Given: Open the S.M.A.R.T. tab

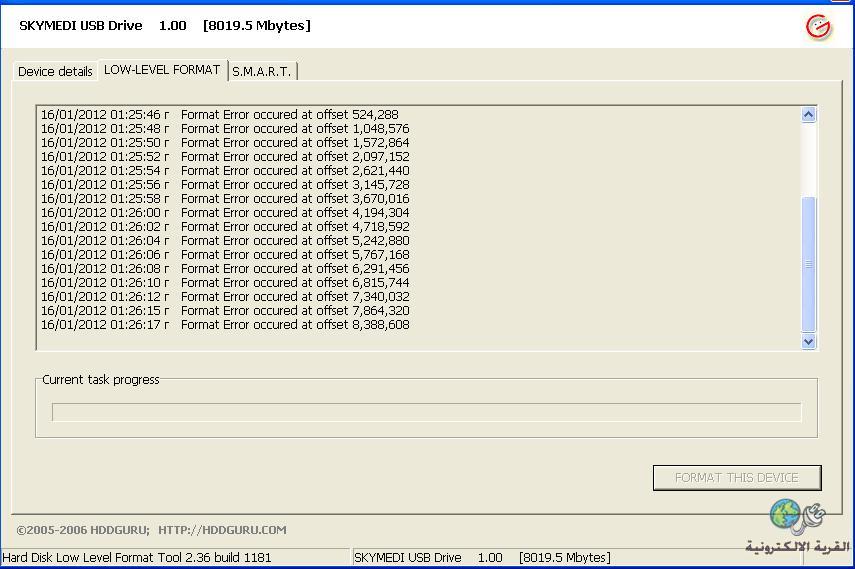Looking at the screenshot, I should (x=262, y=72).
